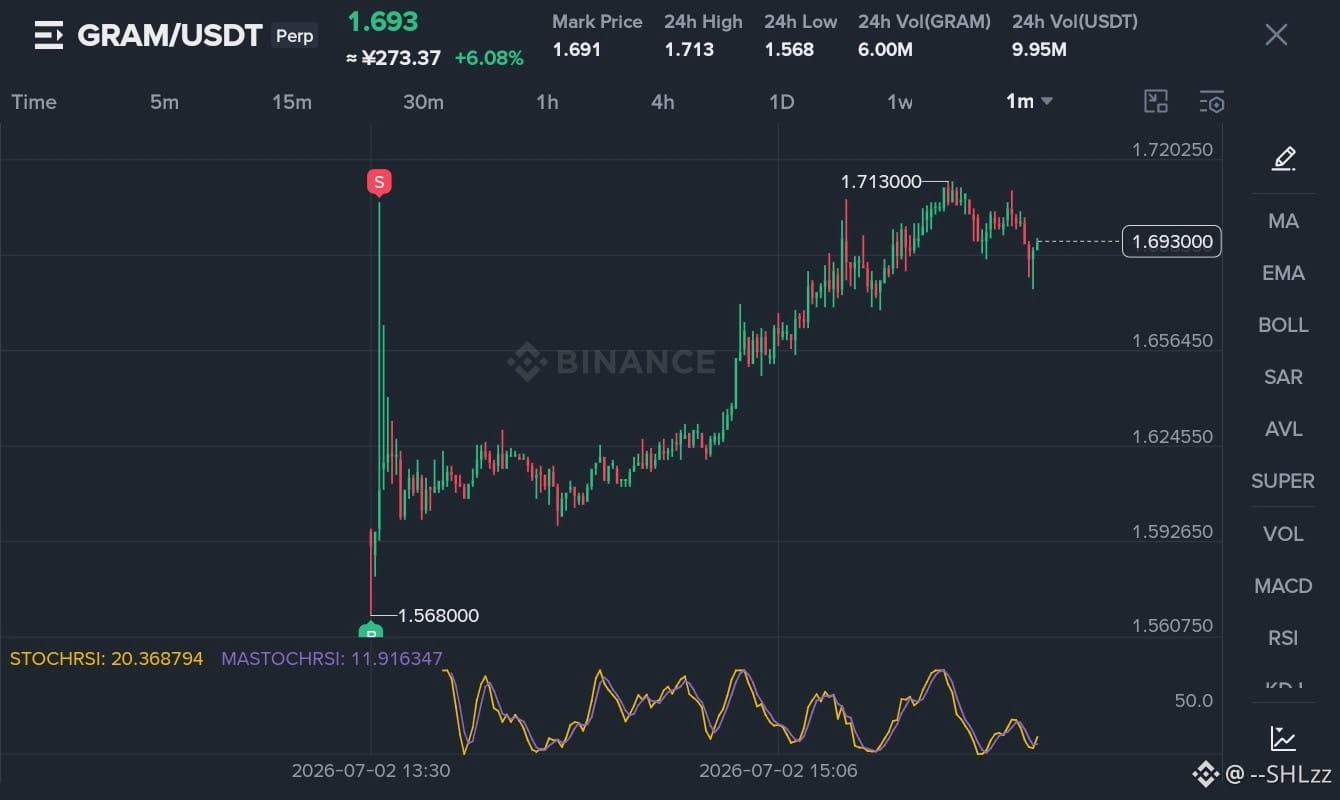The width and height of the screenshot is (1340, 800).
Task: Click the 1.568000 low annotation
Action: pyautogui.click(x=438, y=616)
